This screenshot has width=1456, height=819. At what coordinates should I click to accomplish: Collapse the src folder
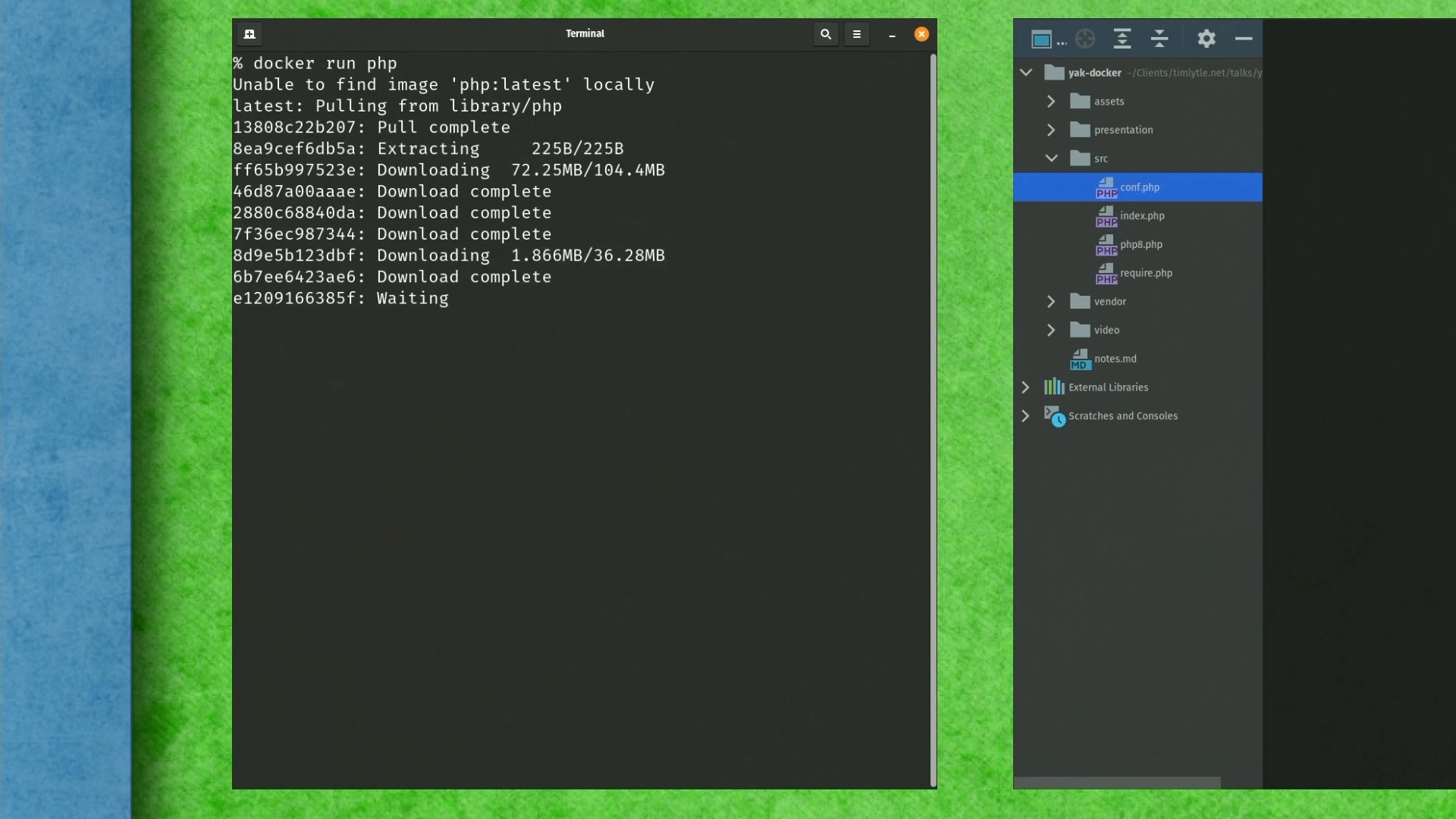1051,158
